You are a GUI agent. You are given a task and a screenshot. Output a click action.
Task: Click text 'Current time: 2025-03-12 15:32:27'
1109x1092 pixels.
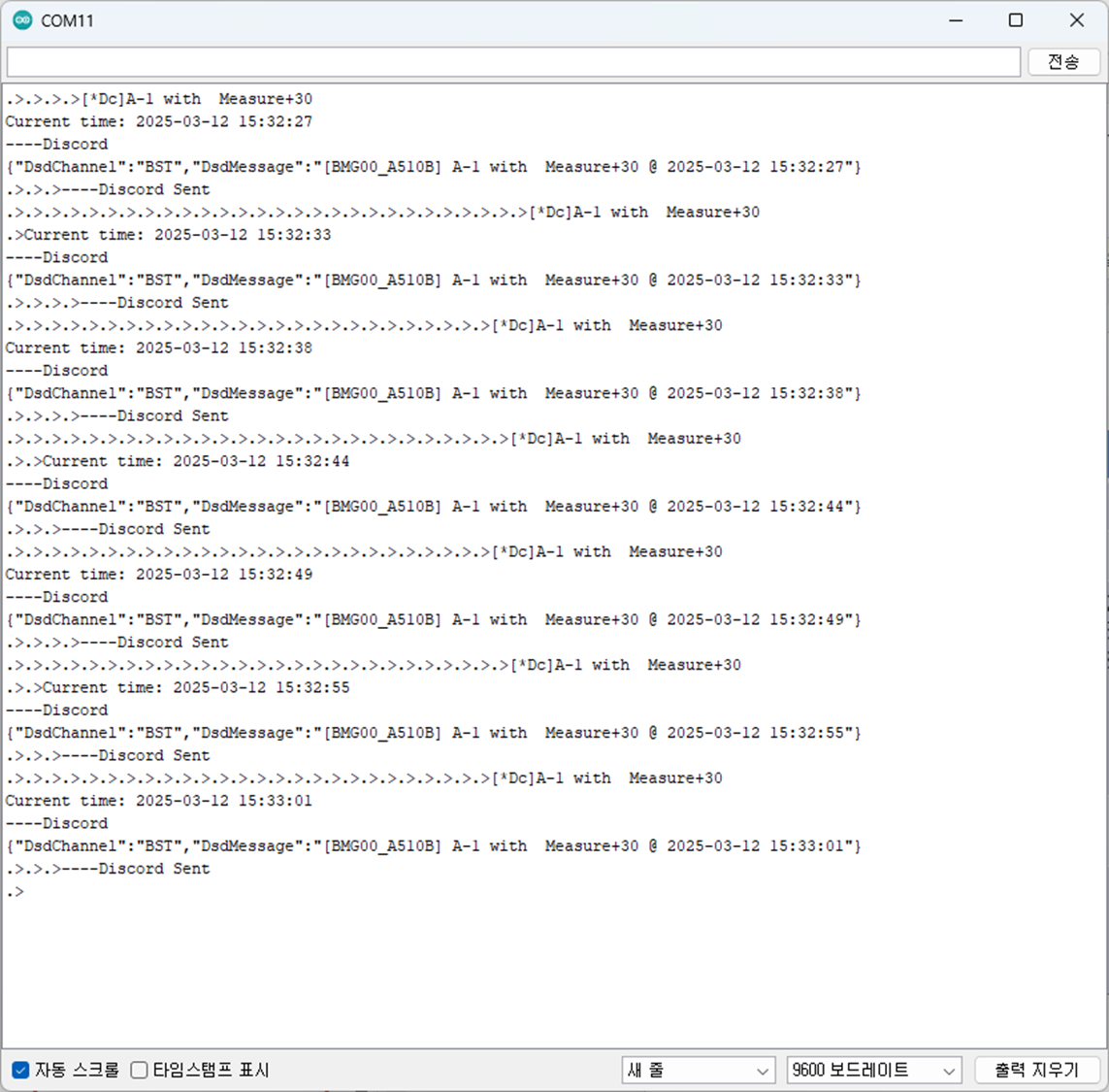(159, 121)
